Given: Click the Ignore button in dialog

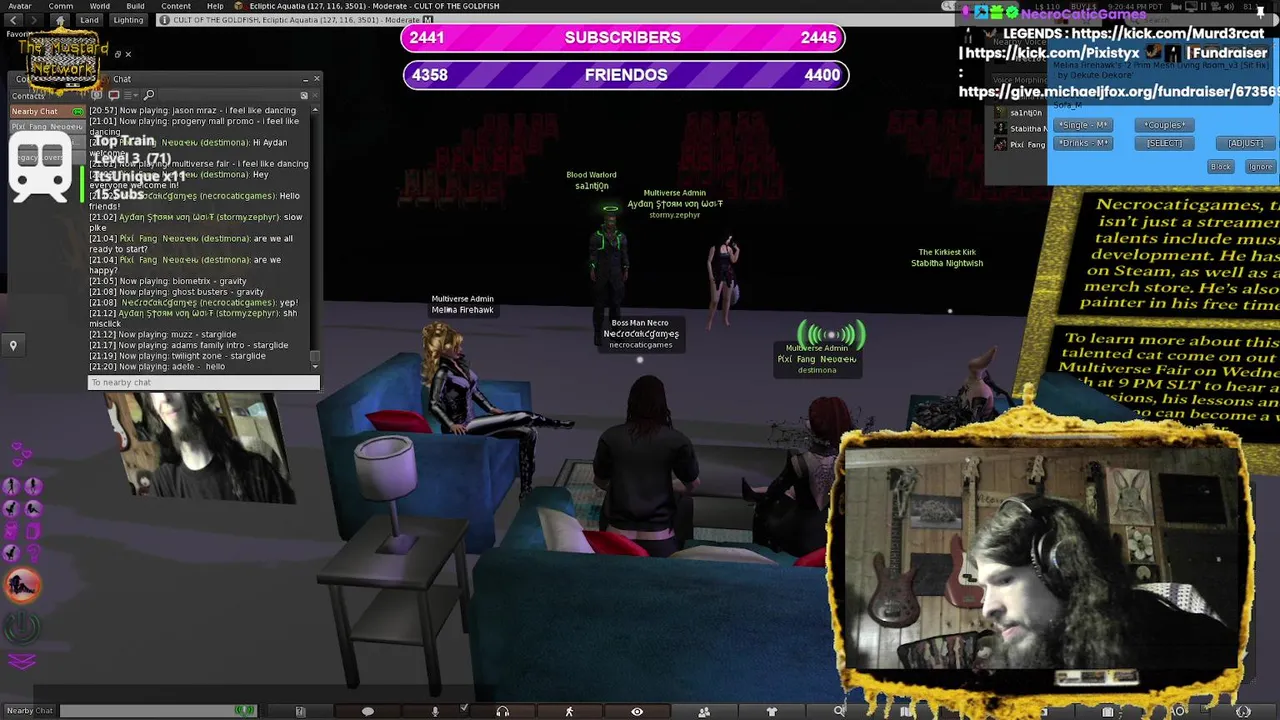Looking at the screenshot, I should [x=1260, y=167].
